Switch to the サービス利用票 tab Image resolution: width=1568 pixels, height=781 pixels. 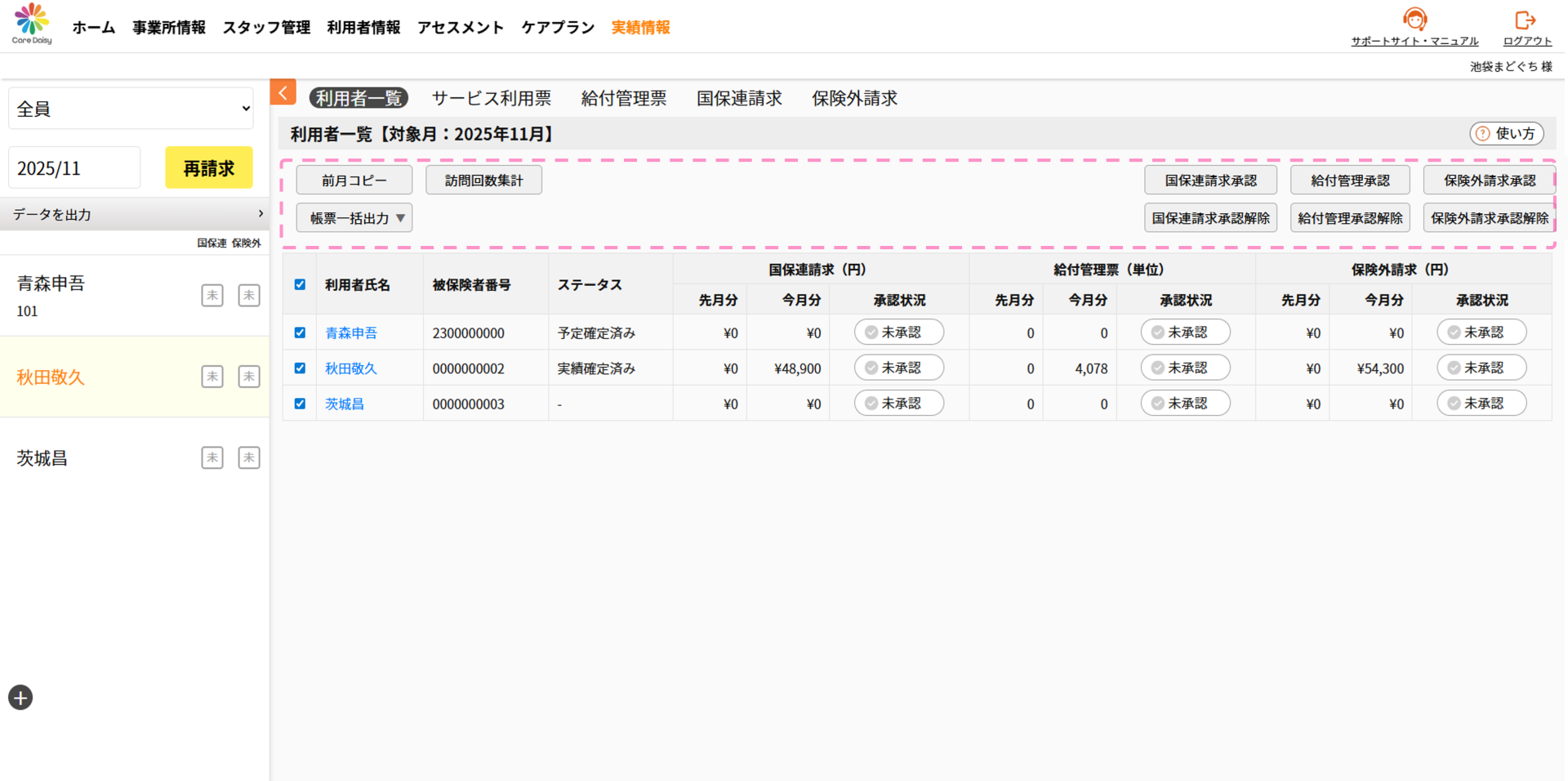491,99
